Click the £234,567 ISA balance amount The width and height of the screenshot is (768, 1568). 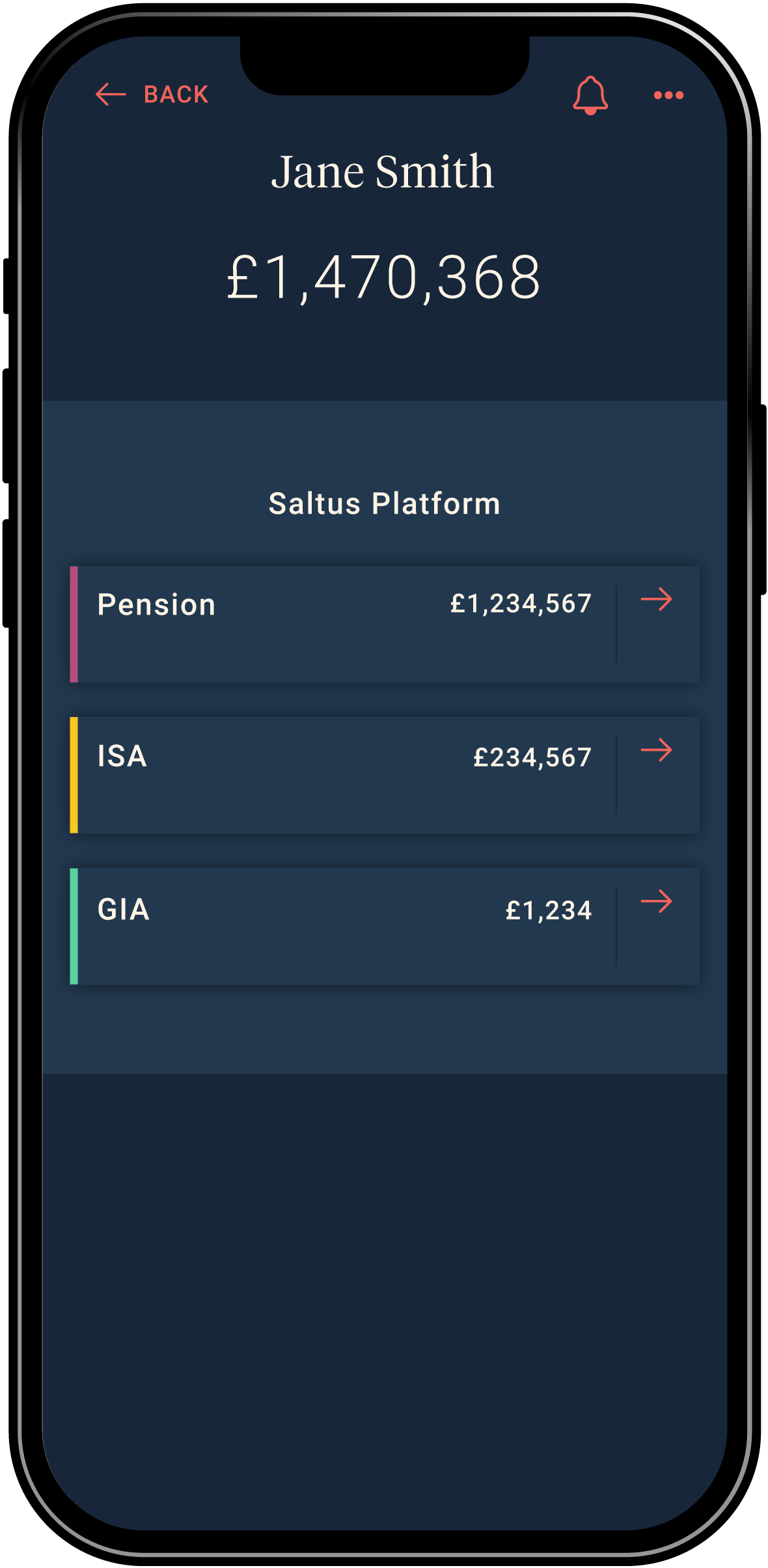(532, 757)
